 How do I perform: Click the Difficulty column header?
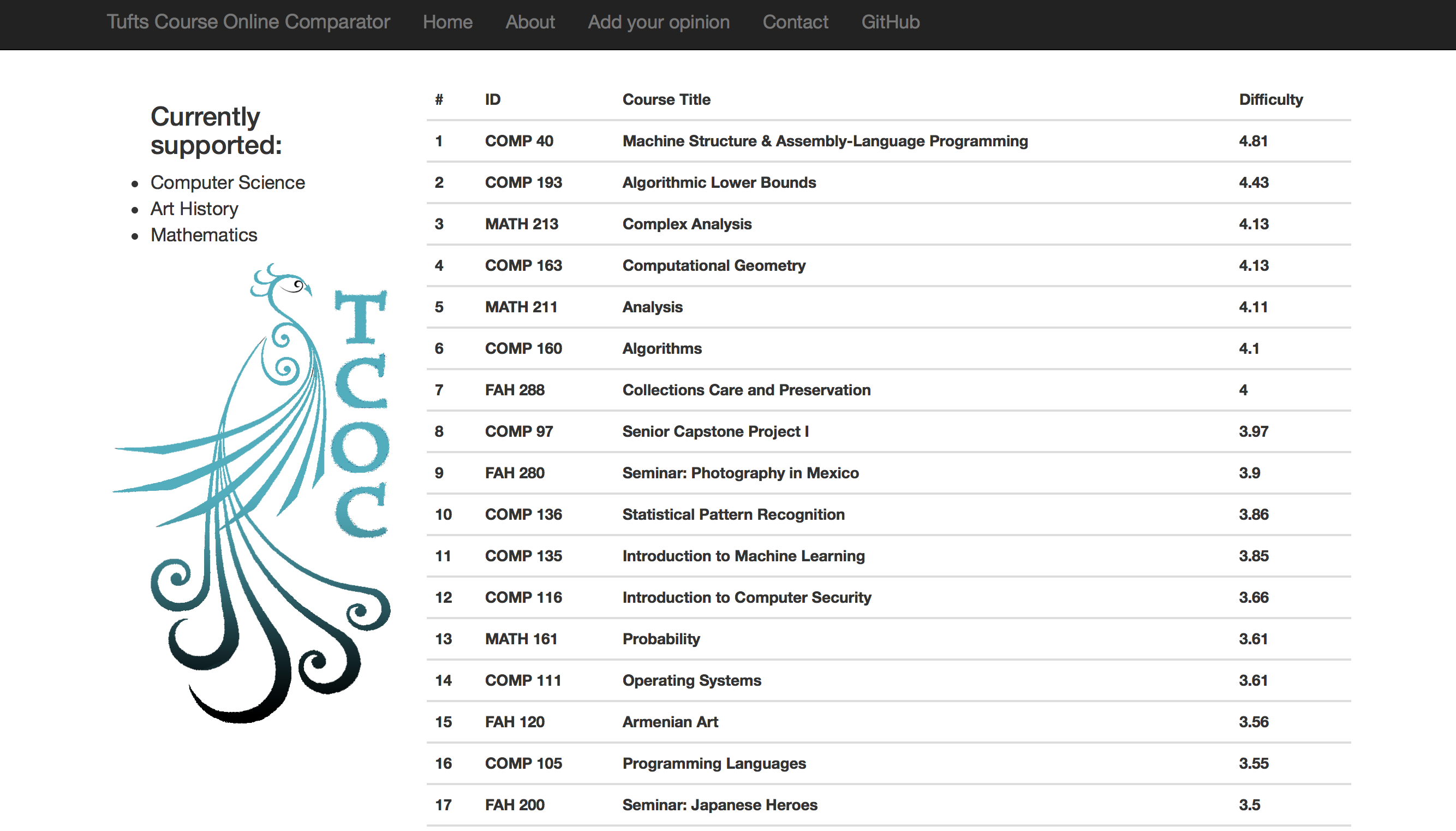coord(1270,99)
